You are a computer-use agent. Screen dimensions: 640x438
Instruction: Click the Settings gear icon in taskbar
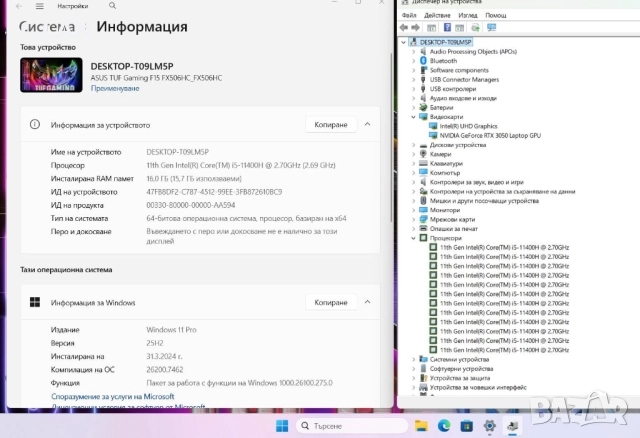489,426
